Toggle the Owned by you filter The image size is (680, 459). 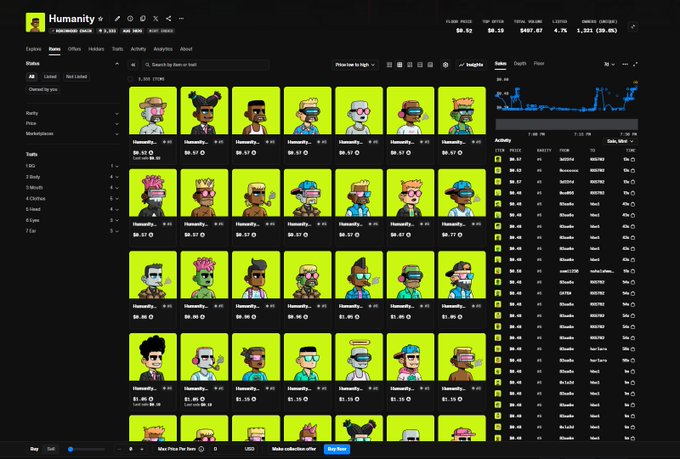[x=43, y=89]
